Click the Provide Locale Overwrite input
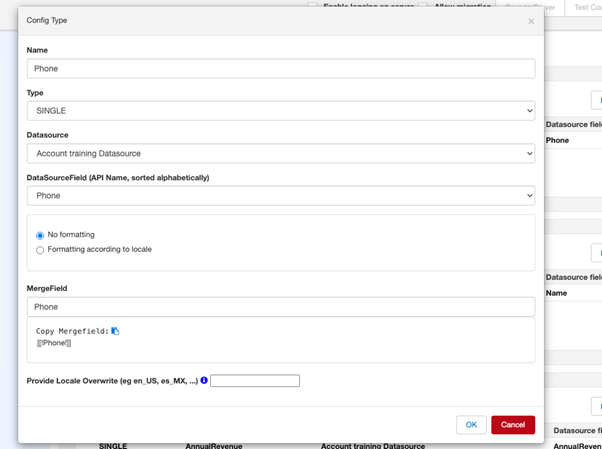Screen dimensions: 602x449 coord(255,381)
